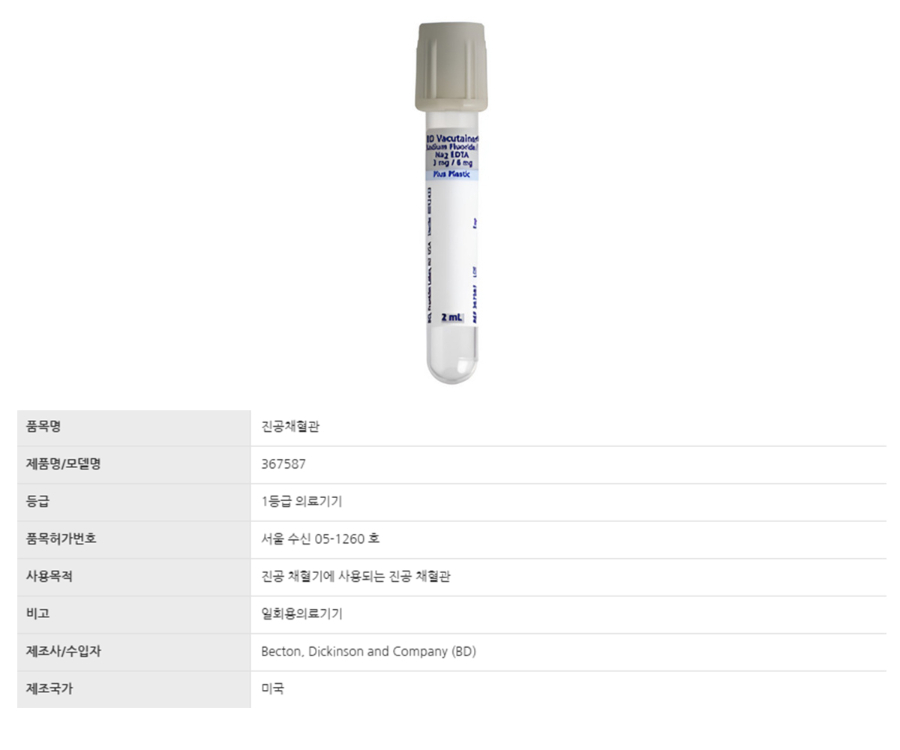Click the 1등급 의료기기 value

coord(301,502)
